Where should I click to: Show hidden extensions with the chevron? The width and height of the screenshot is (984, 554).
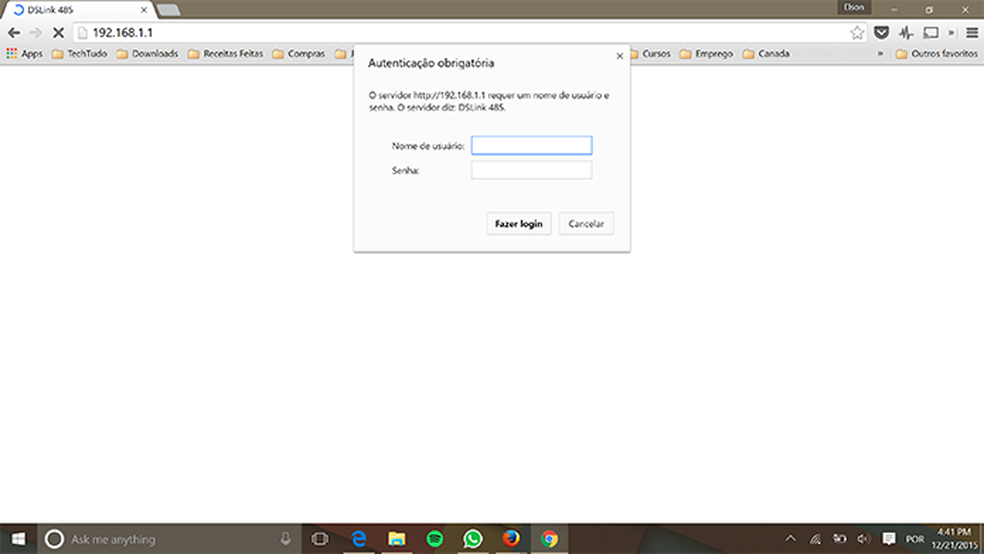pyautogui.click(x=951, y=33)
